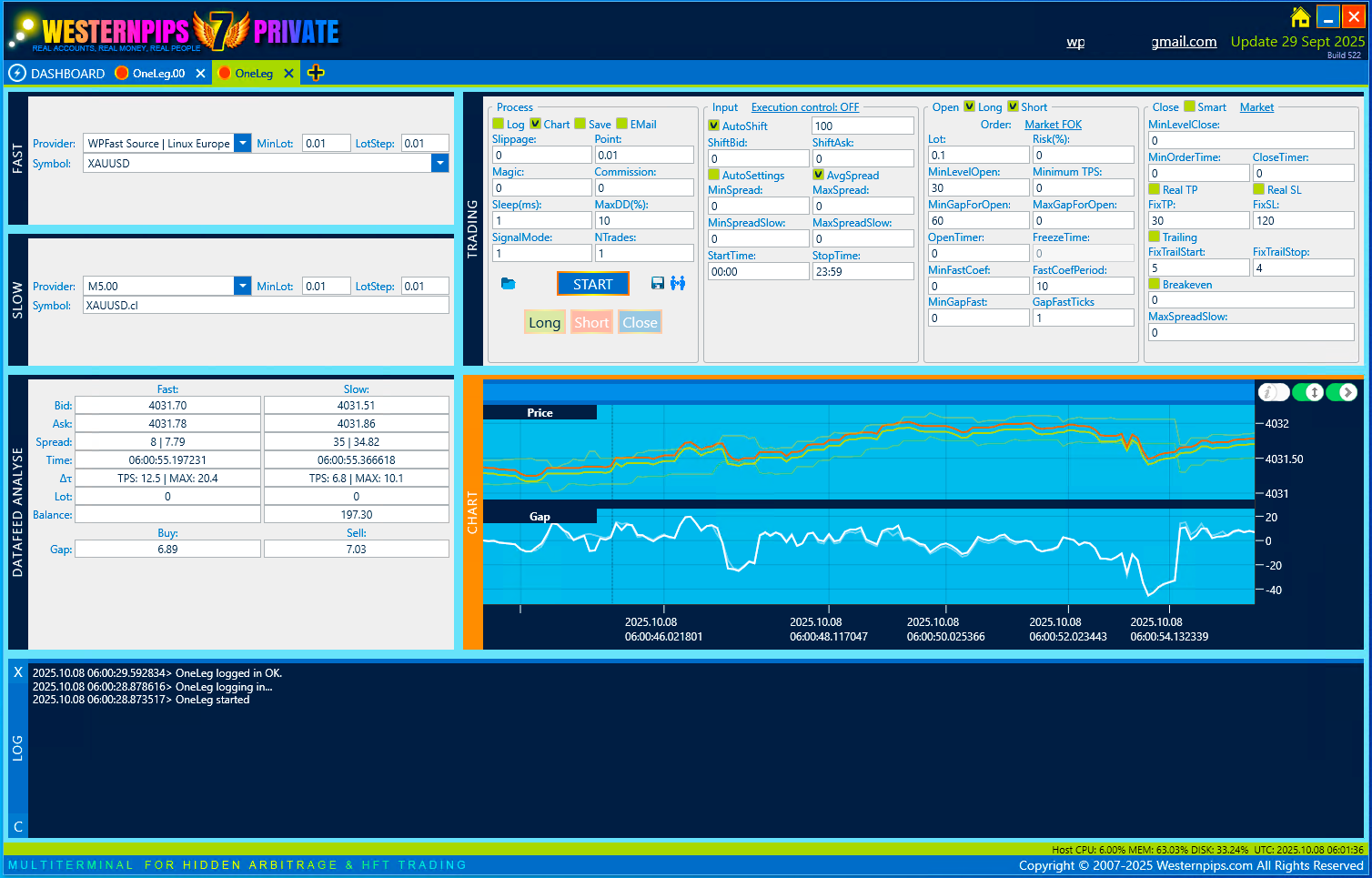Viewport: 1372px width, 878px height.
Task: Check the Real TP checkbox
Action: 1155,189
